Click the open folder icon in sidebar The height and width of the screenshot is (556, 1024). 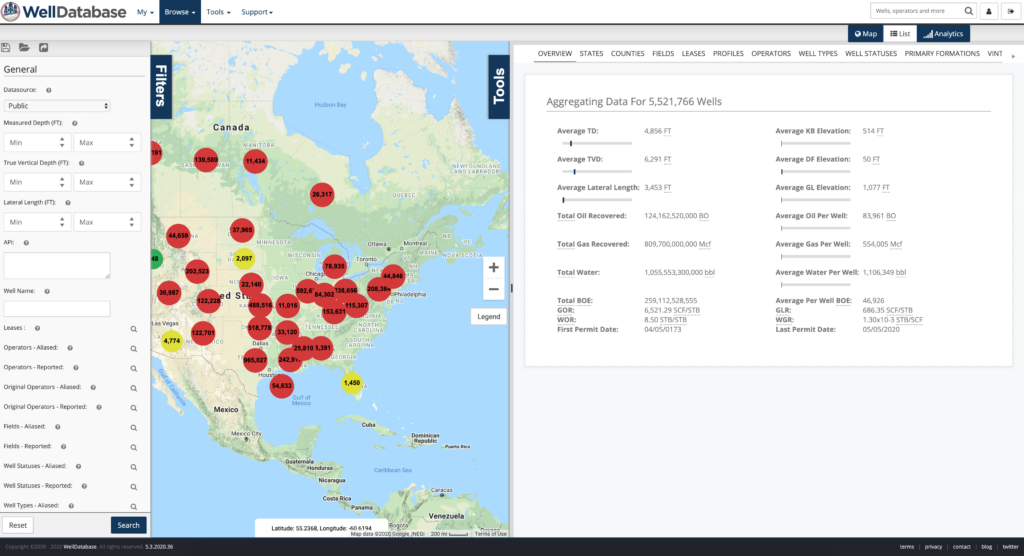click(x=24, y=47)
